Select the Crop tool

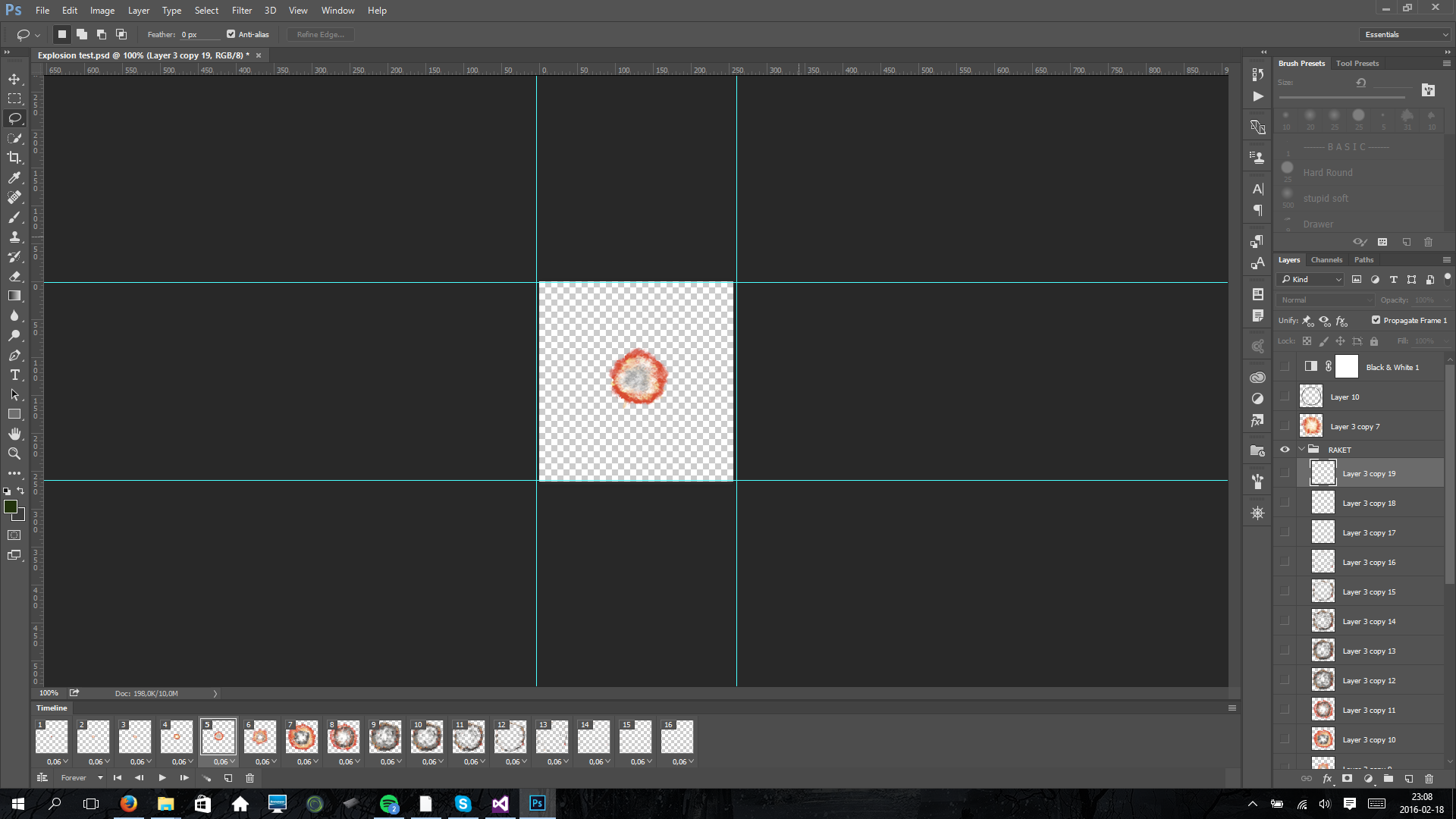[x=14, y=158]
